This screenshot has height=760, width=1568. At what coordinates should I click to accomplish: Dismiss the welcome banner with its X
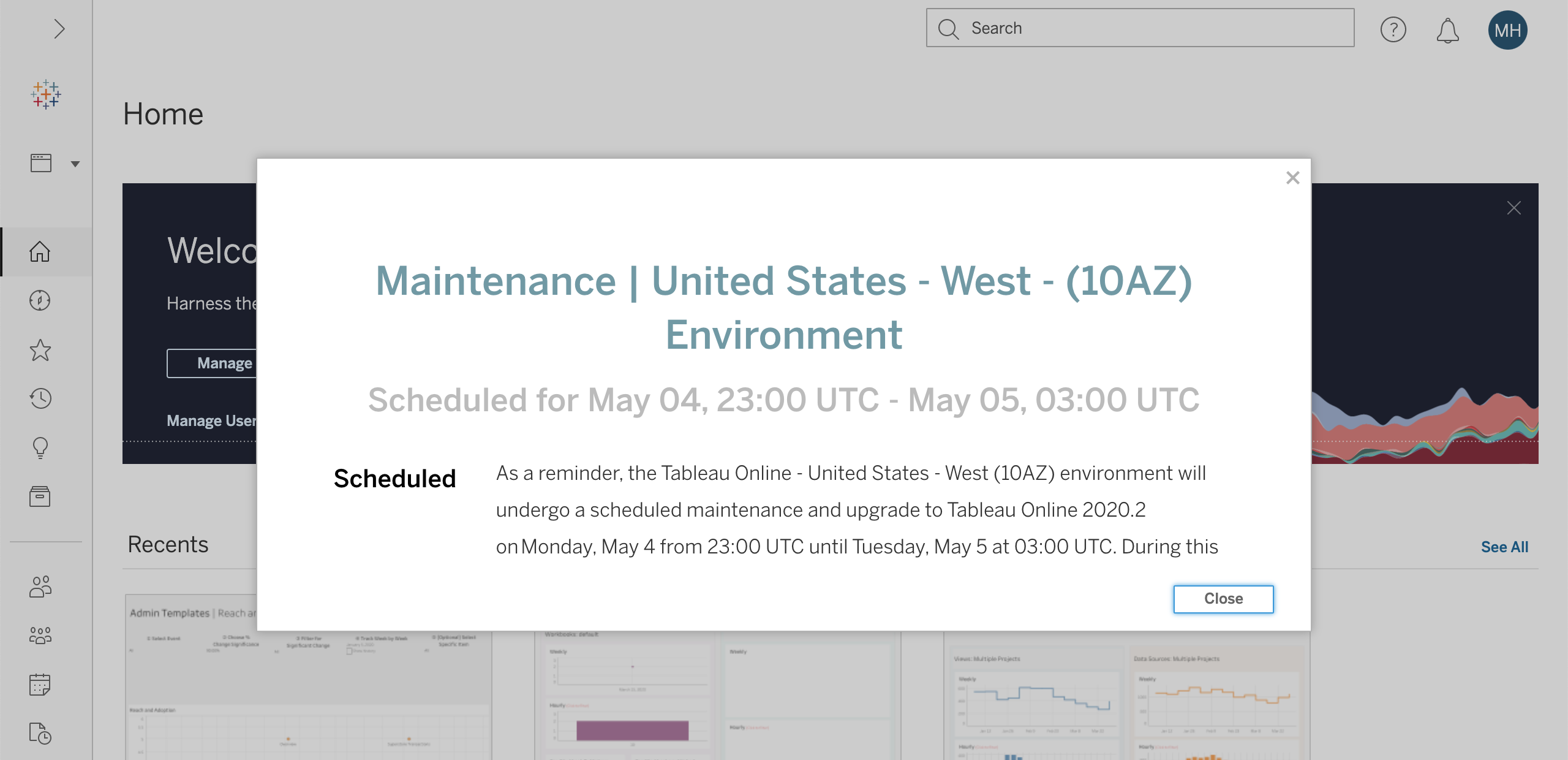pyautogui.click(x=1514, y=208)
